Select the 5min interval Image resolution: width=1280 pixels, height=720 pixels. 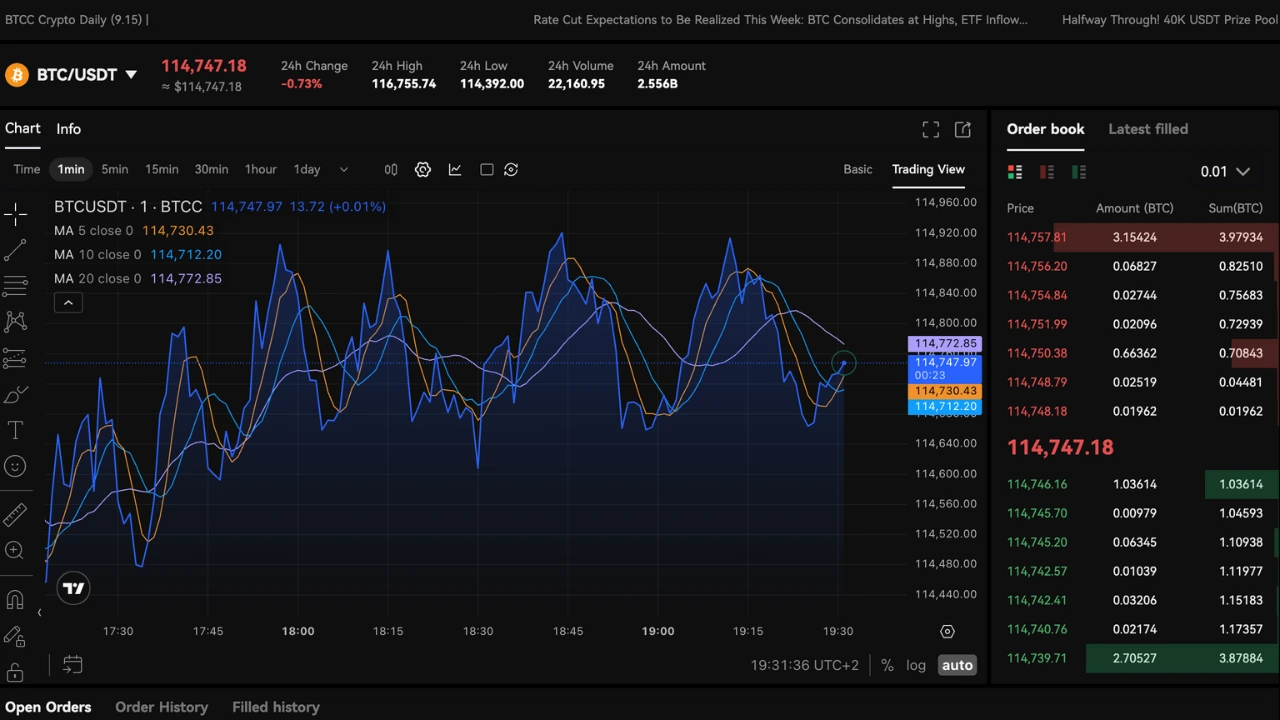115,170
